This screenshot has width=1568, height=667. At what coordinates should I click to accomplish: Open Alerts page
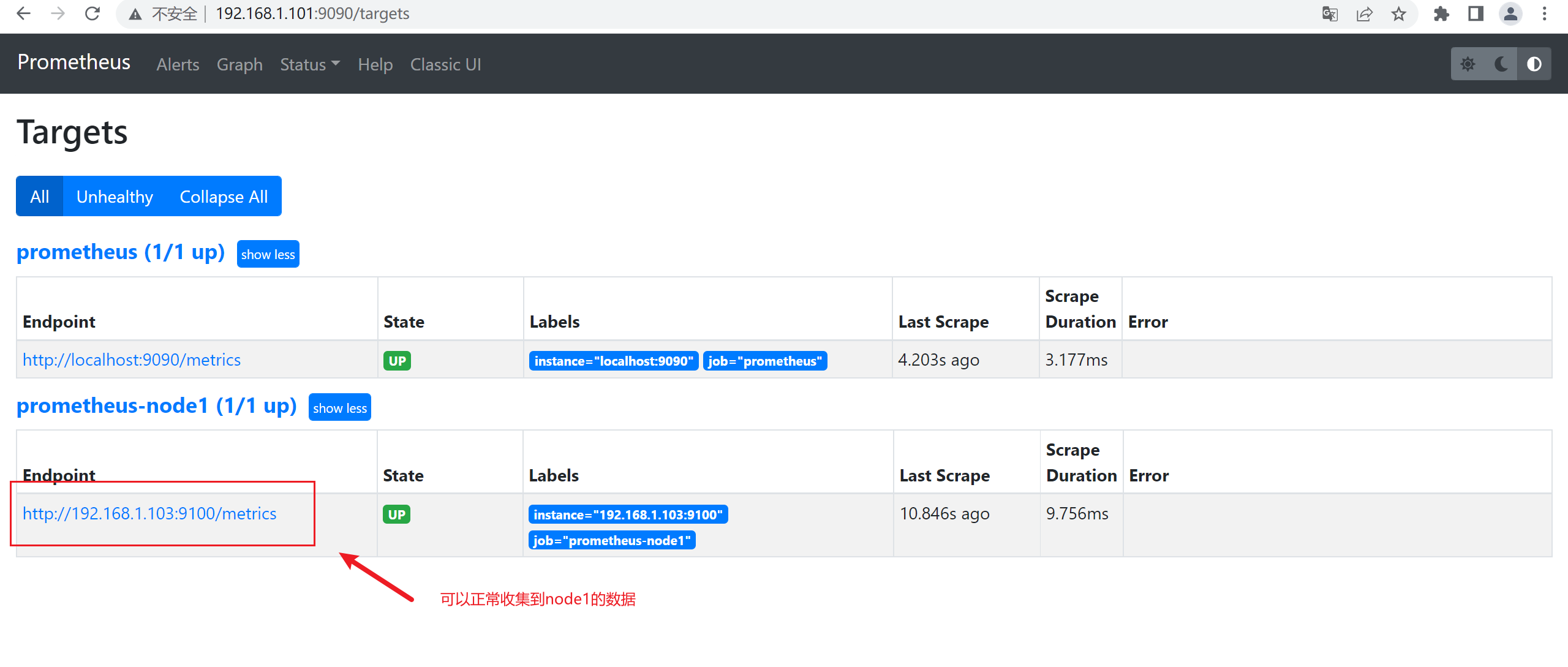(178, 64)
